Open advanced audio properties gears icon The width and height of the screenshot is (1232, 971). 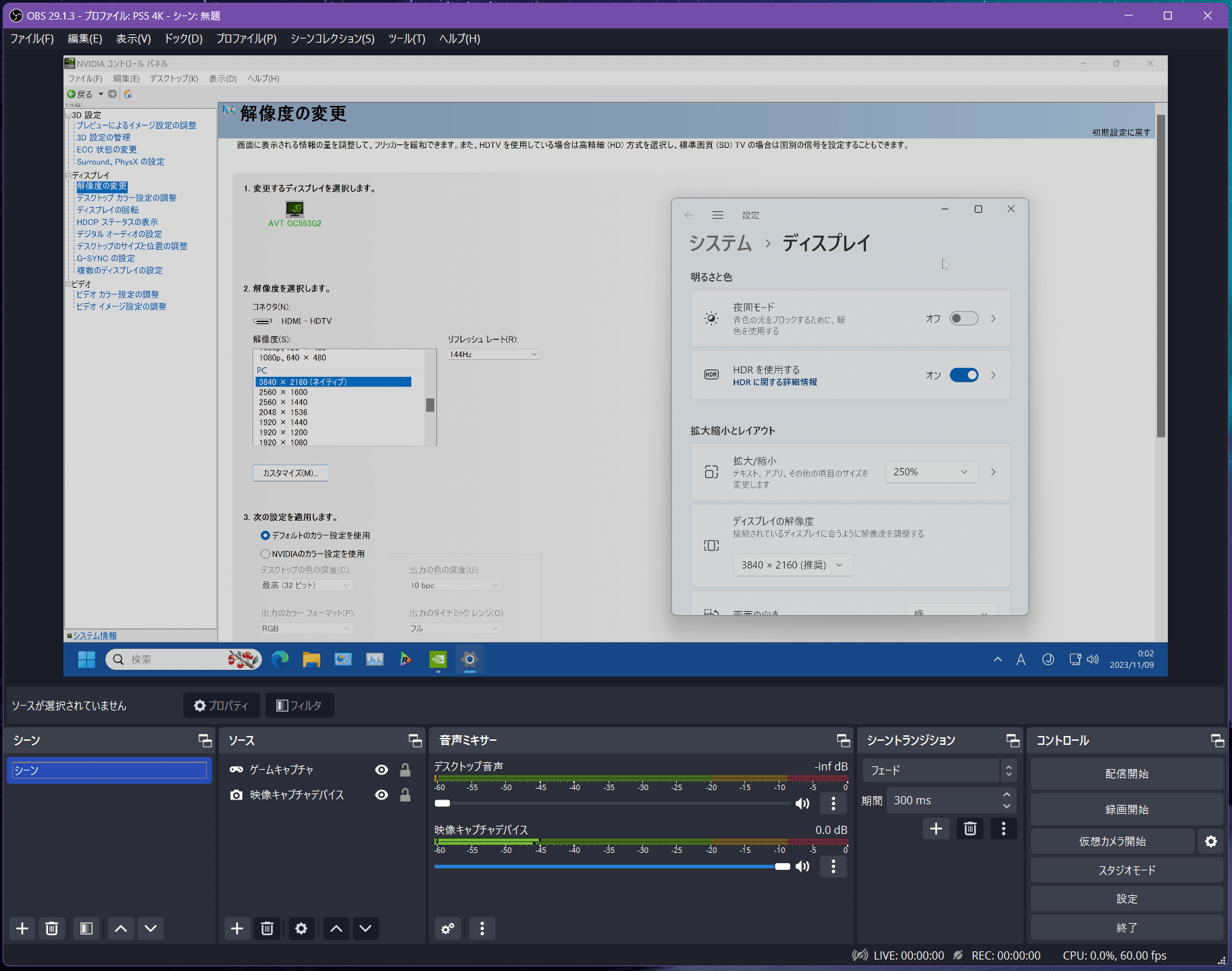(448, 928)
